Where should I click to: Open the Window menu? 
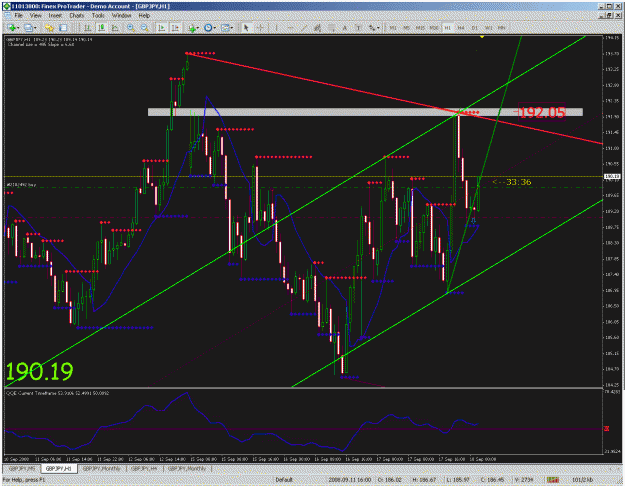point(122,16)
